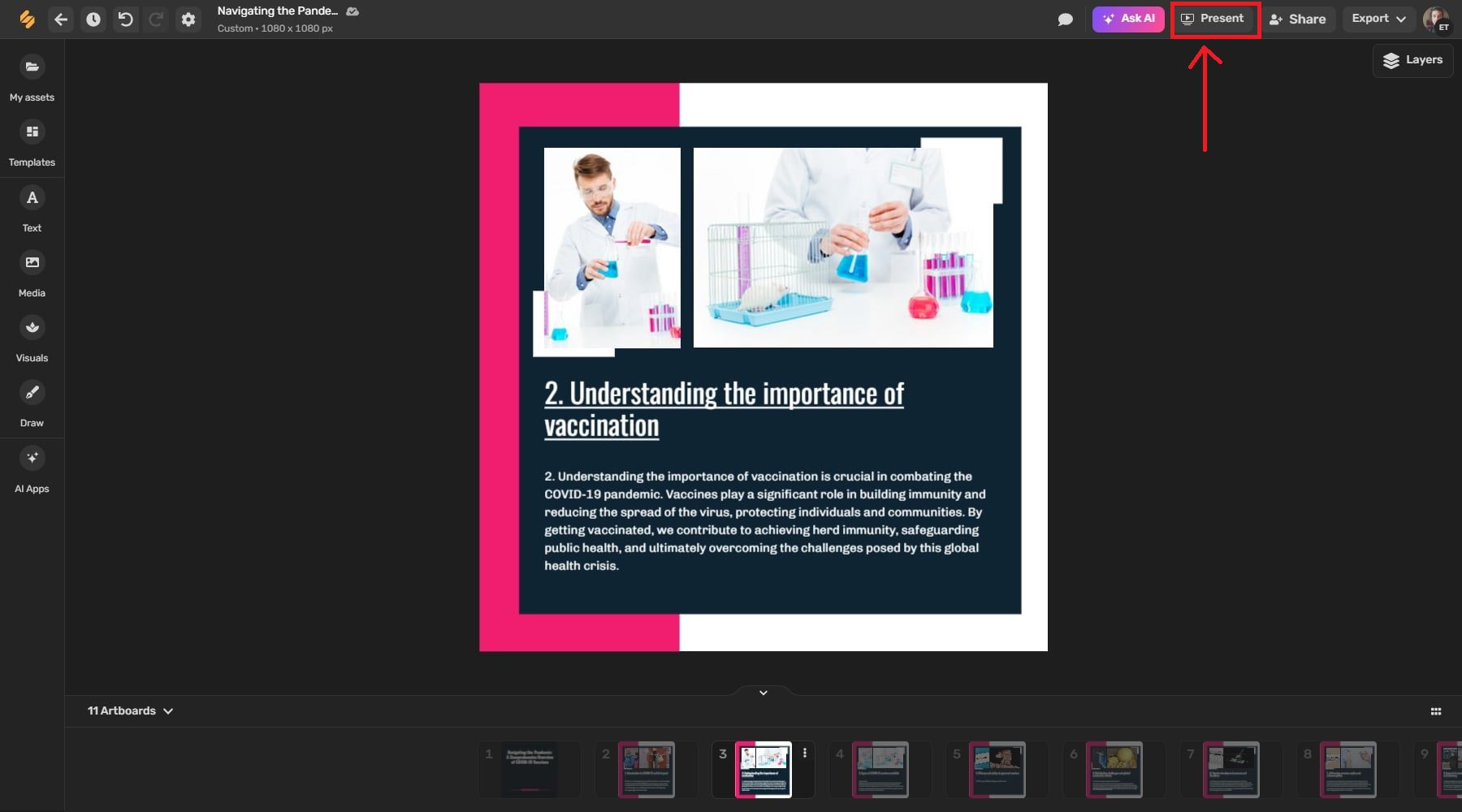Select artboard 5 thumbnail
1462x812 pixels.
pos(997,769)
